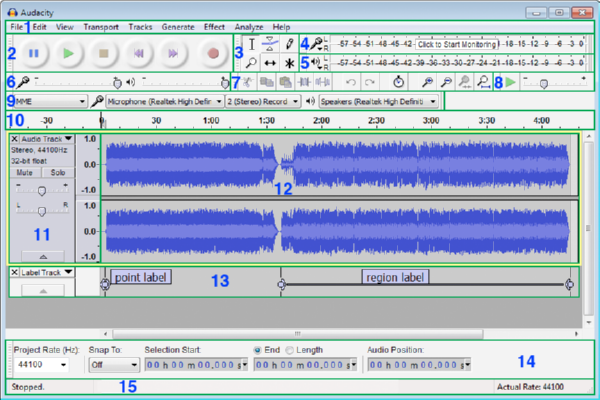The height and width of the screenshot is (400, 600).
Task: Click to Start Monitoring in the record meter
Action: pos(457,44)
